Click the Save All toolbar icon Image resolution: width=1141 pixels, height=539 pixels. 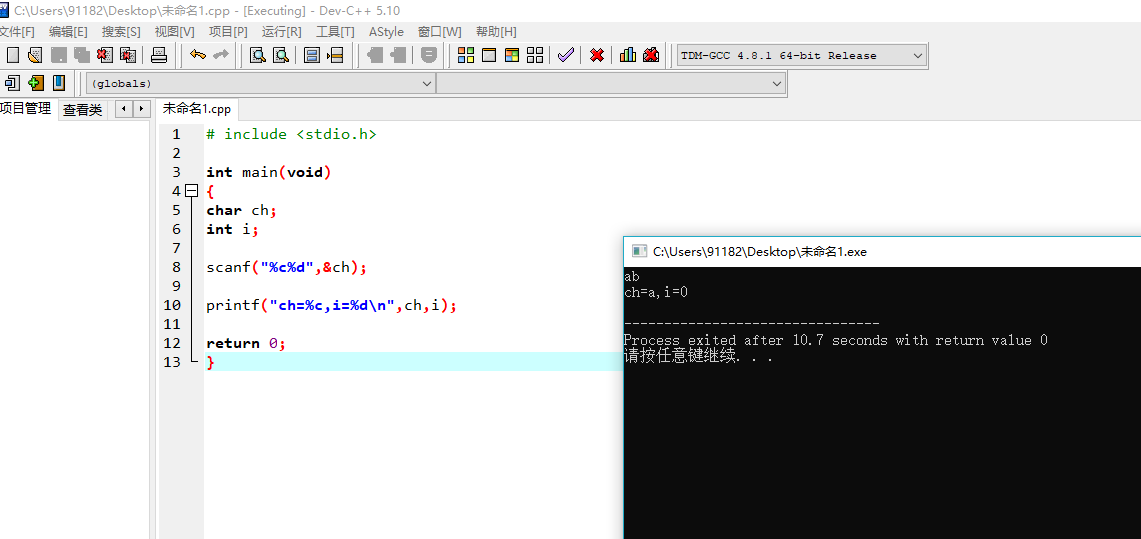[x=82, y=55]
